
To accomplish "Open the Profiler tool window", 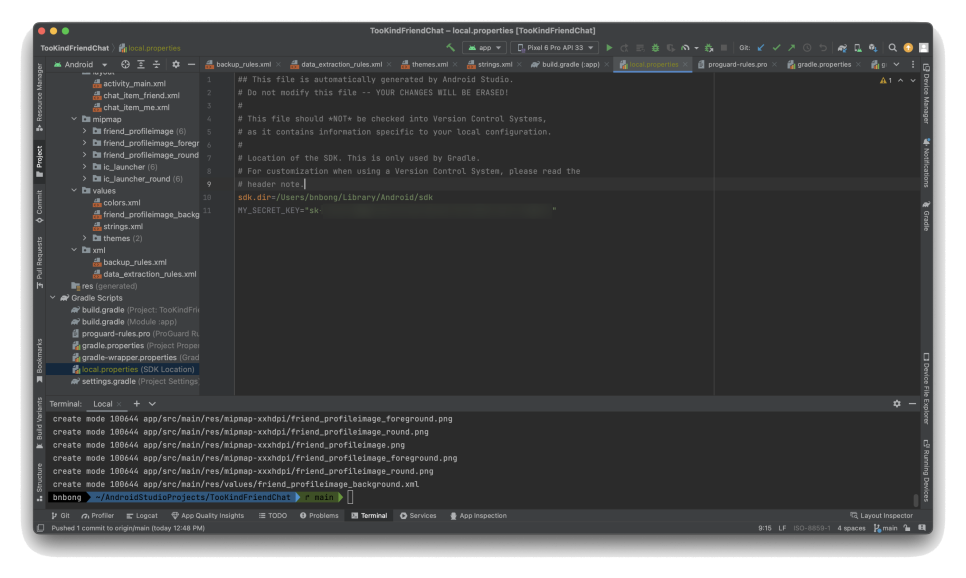I will (98, 516).
